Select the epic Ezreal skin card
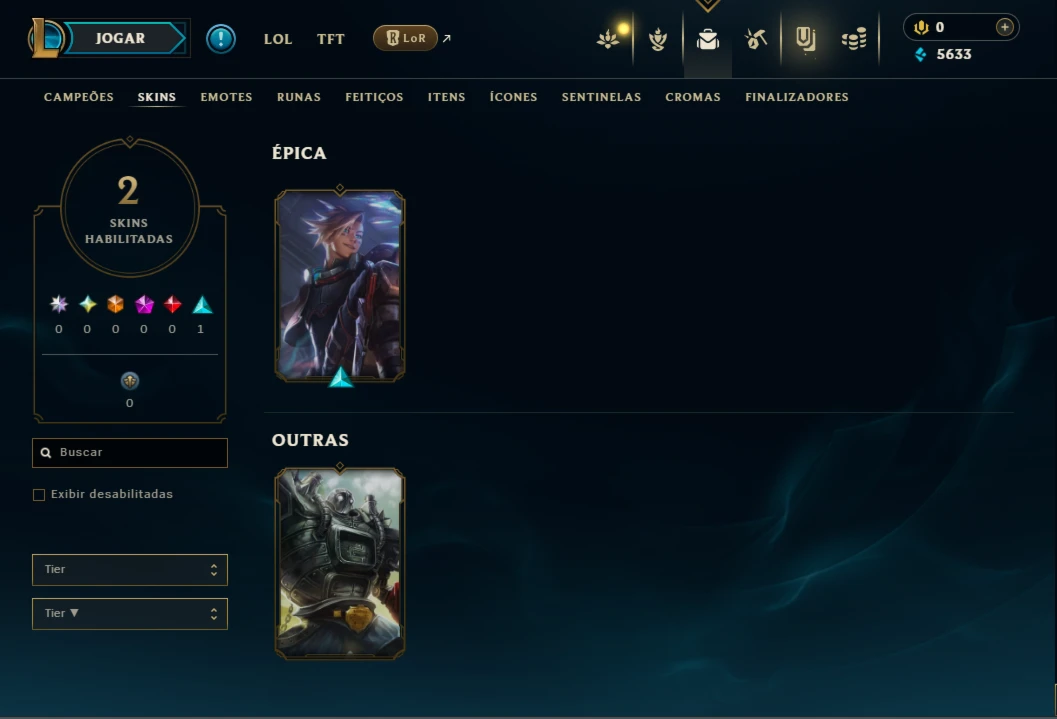 click(340, 286)
